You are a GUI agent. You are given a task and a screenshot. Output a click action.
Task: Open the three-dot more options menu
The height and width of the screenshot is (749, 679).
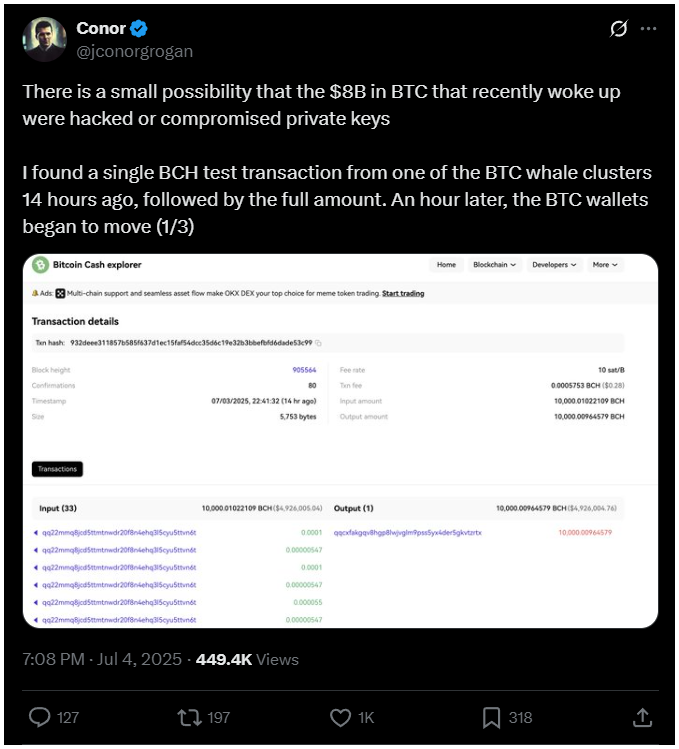point(648,29)
